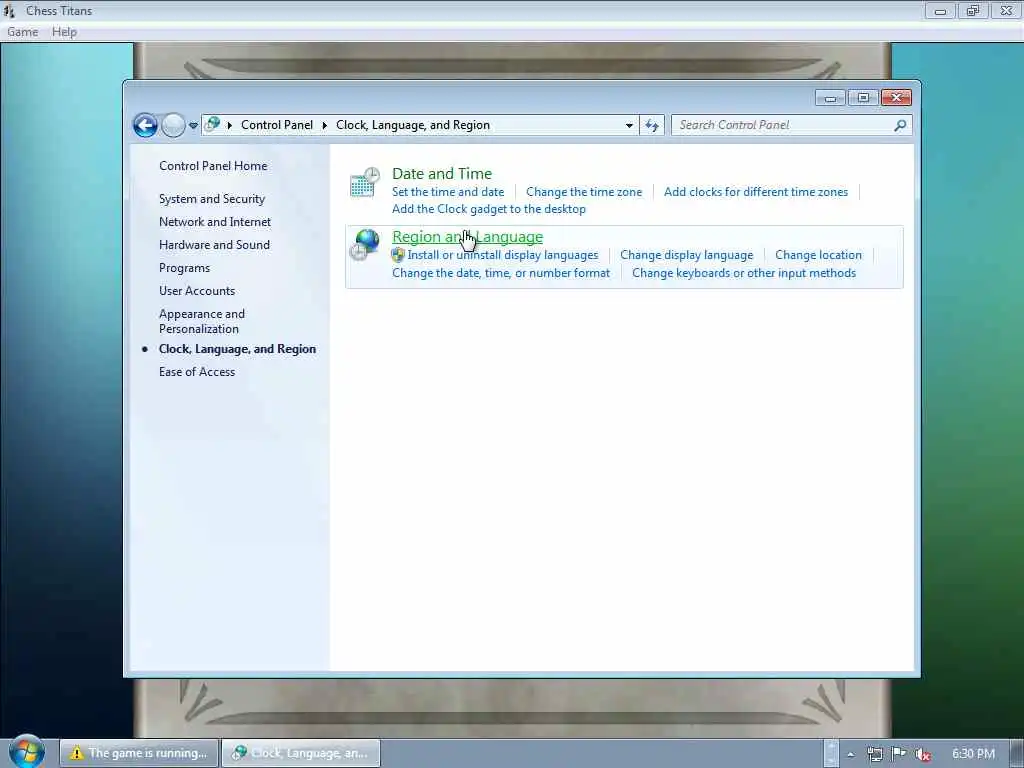Viewport: 1024px width, 768px height.
Task: Click Install or uninstall display languages
Action: [503, 255]
